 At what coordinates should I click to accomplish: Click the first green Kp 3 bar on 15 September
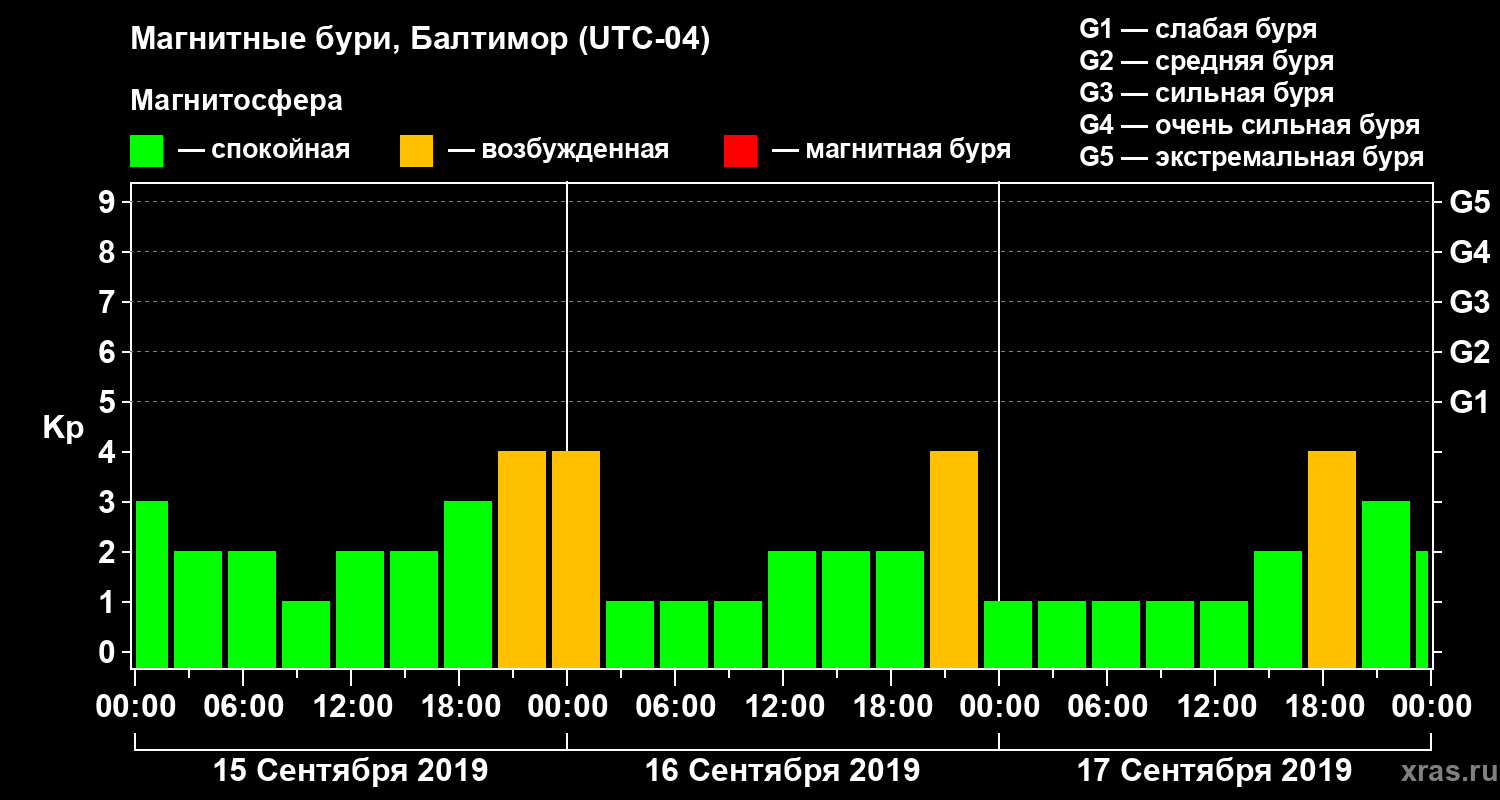(151, 584)
